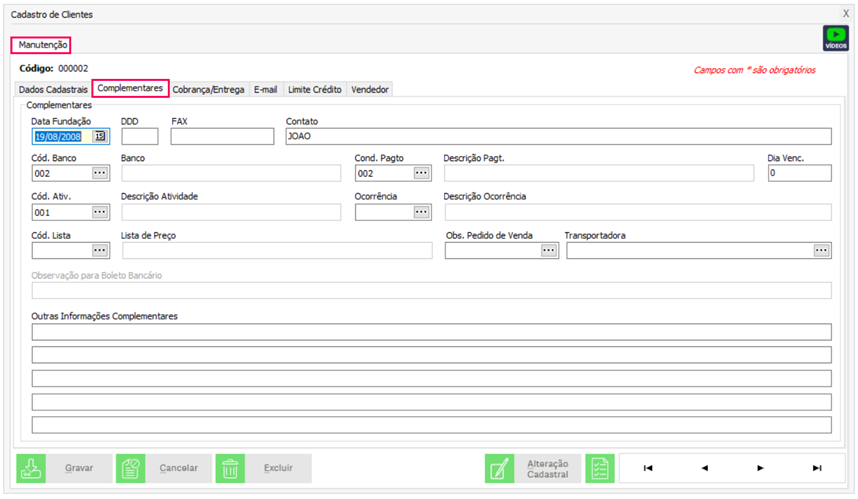Open the Cond. Pagto lookup button

pos(422,173)
